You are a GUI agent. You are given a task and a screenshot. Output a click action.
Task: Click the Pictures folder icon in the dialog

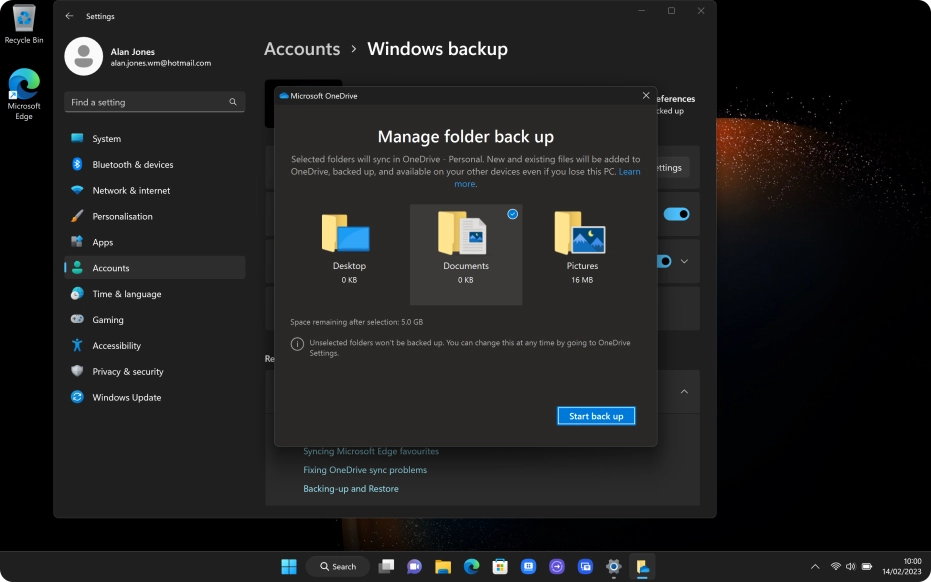581,232
